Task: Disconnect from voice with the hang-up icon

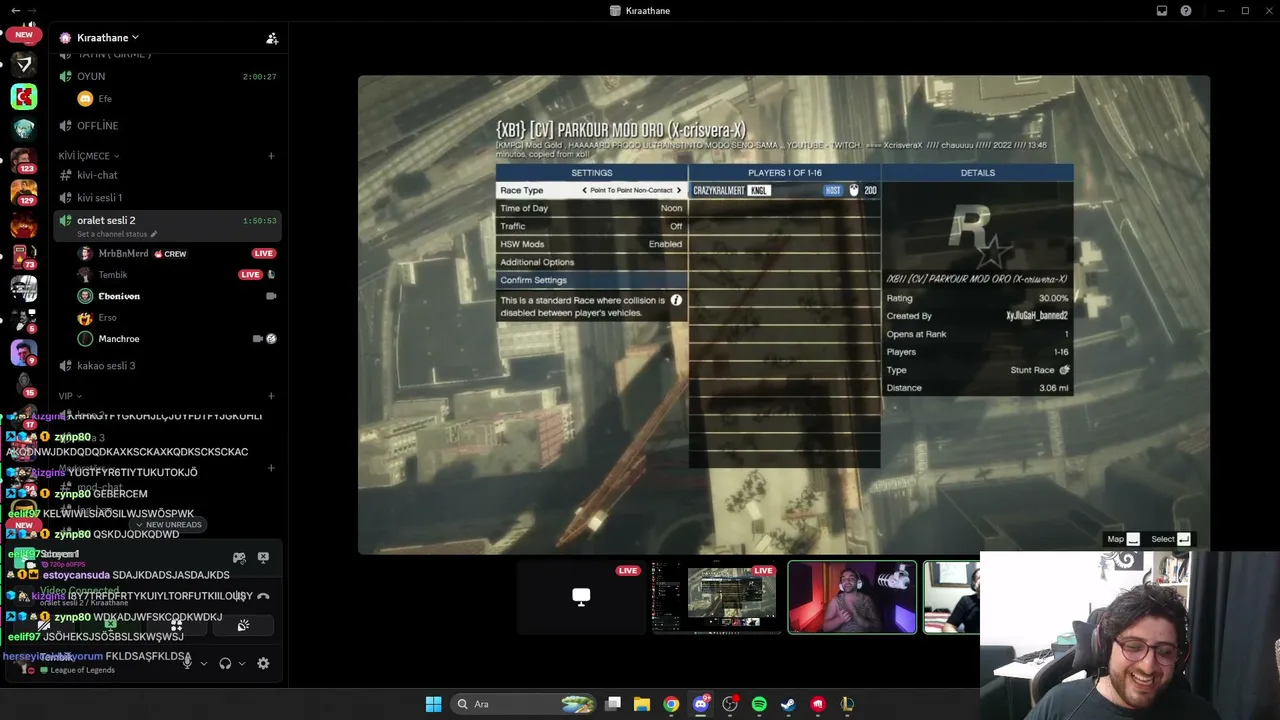Action: point(263,596)
